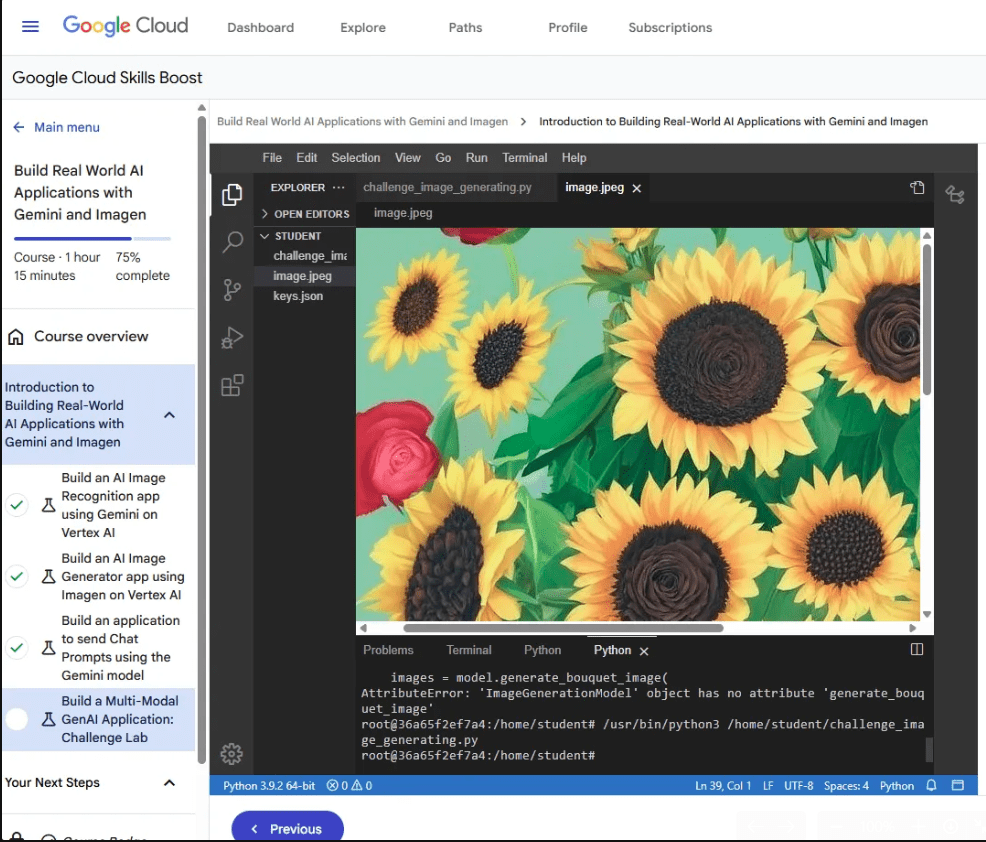This screenshot has height=842, width=986.
Task: Open the Manage gear icon
Action: [x=231, y=754]
